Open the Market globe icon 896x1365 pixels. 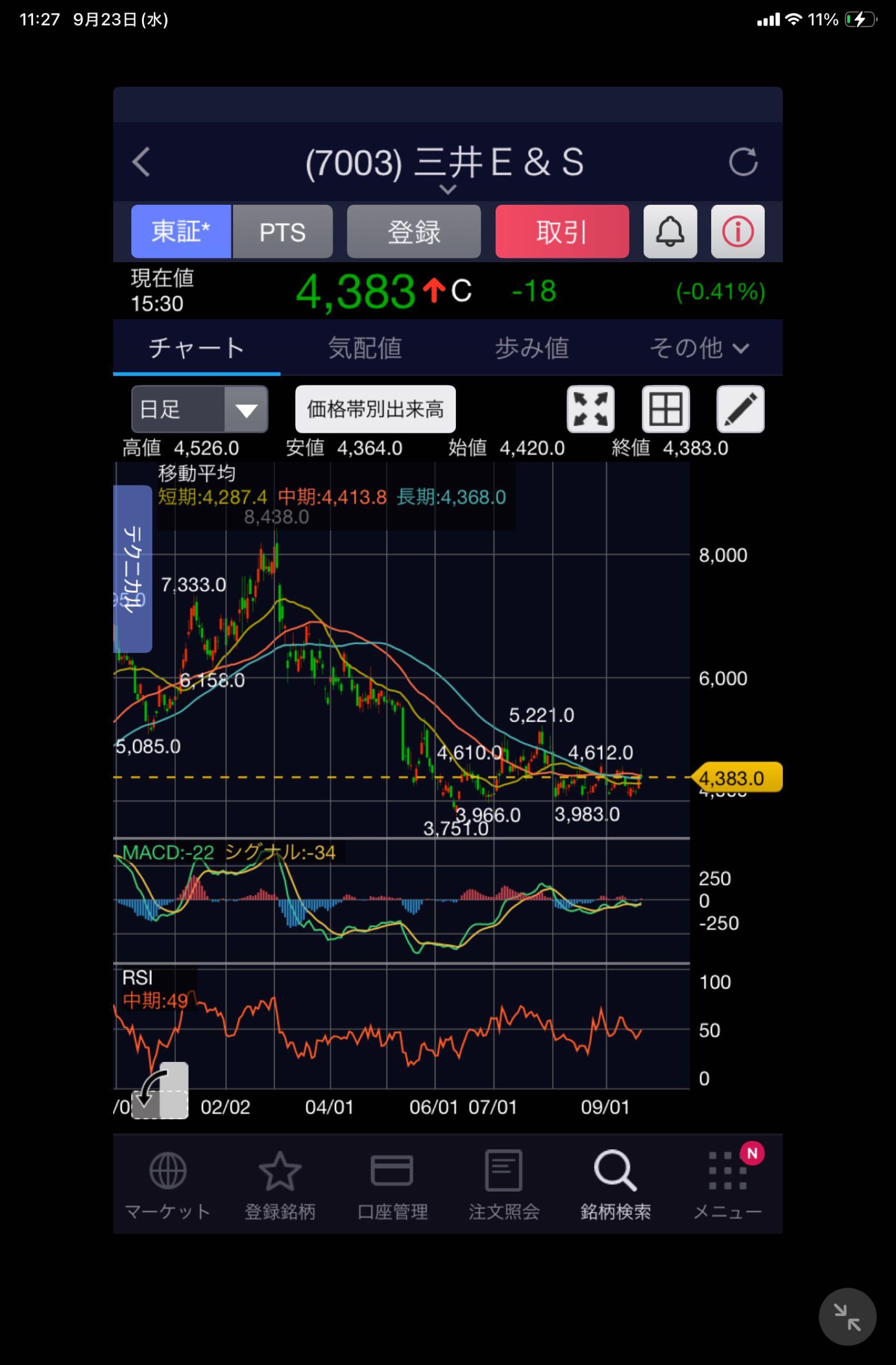click(167, 1170)
